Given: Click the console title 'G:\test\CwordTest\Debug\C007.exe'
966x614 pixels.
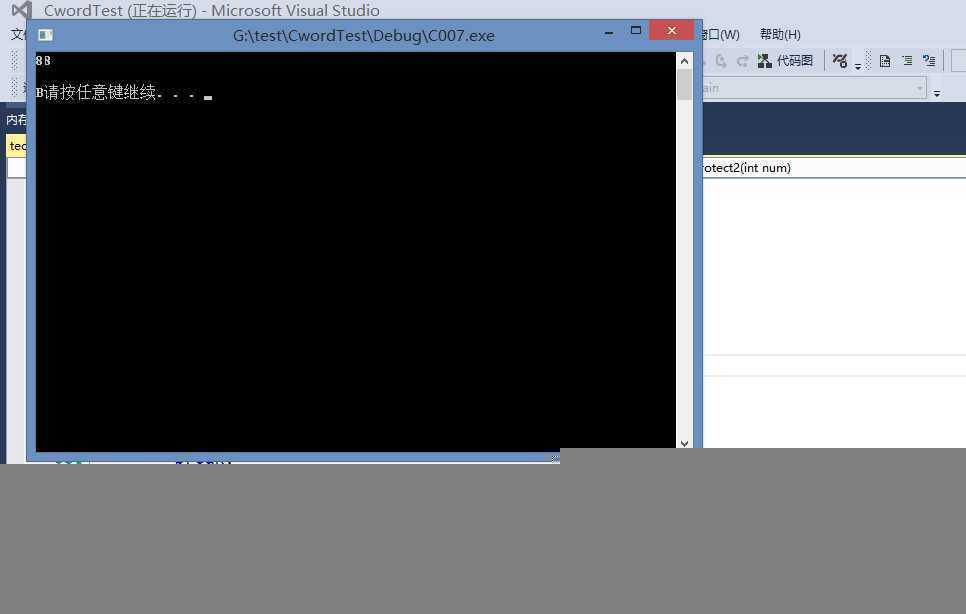Looking at the screenshot, I should click(363, 36).
